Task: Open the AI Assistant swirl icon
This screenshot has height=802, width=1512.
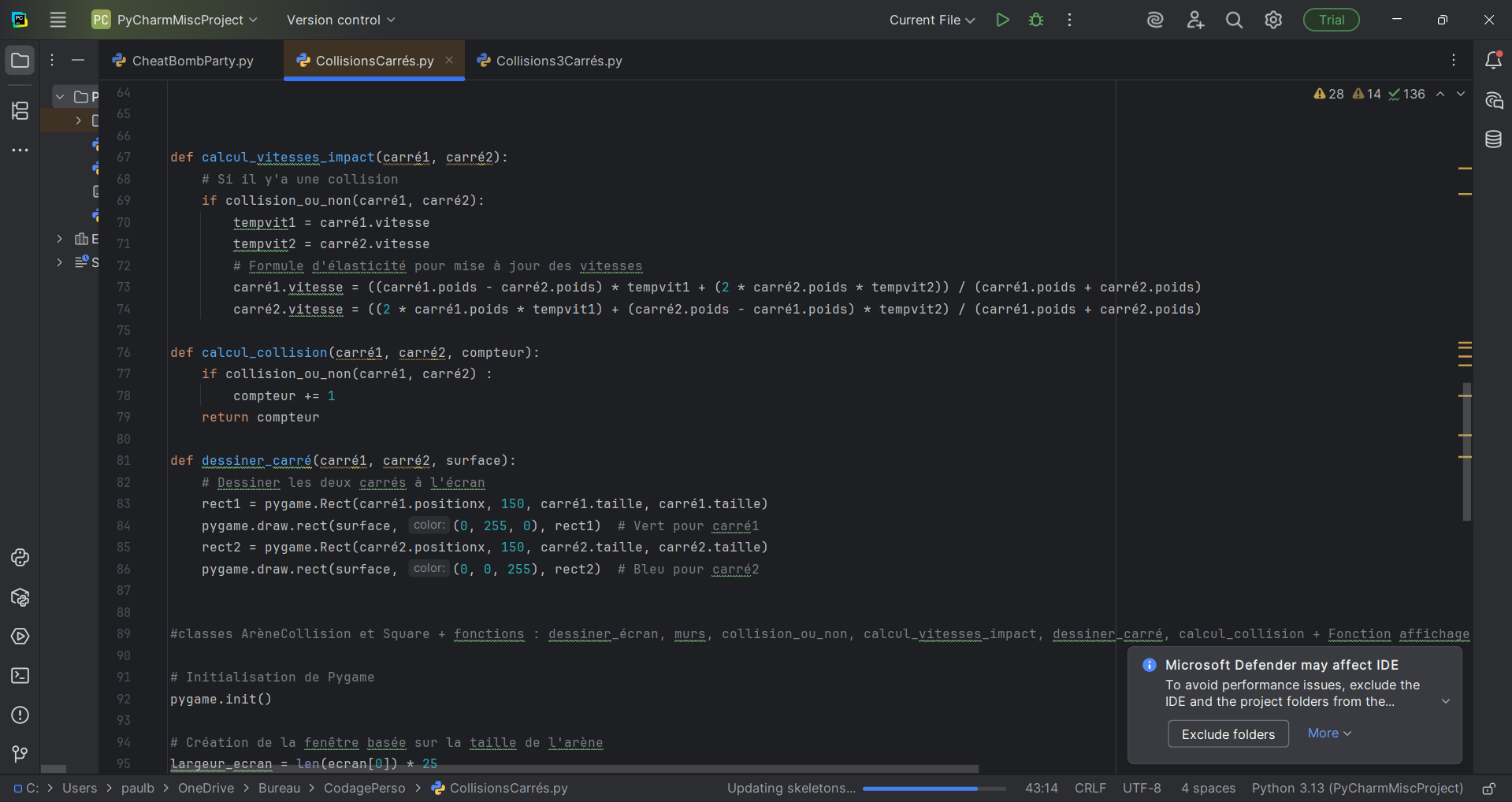Action: [x=1155, y=20]
